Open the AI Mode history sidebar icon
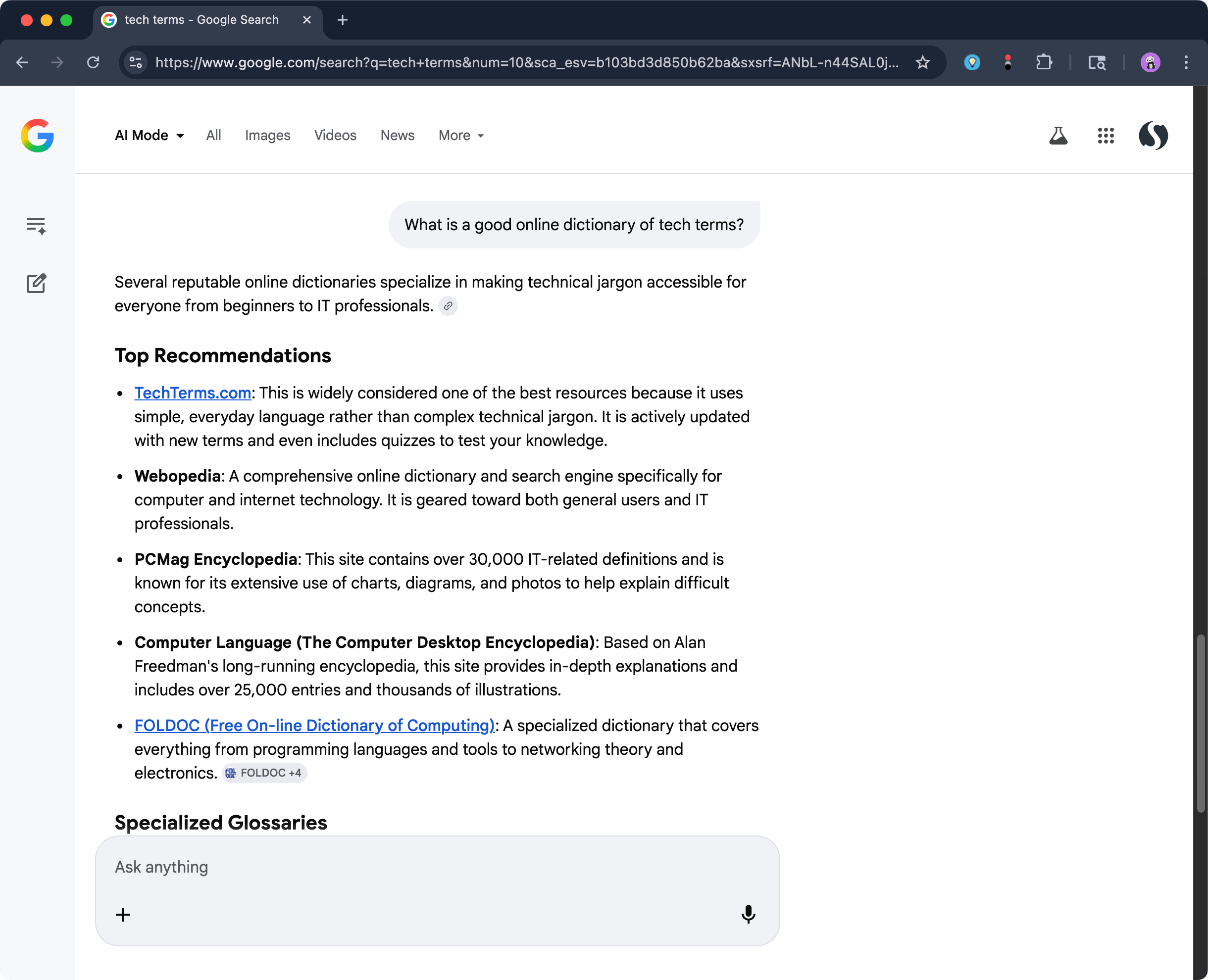 point(36,226)
